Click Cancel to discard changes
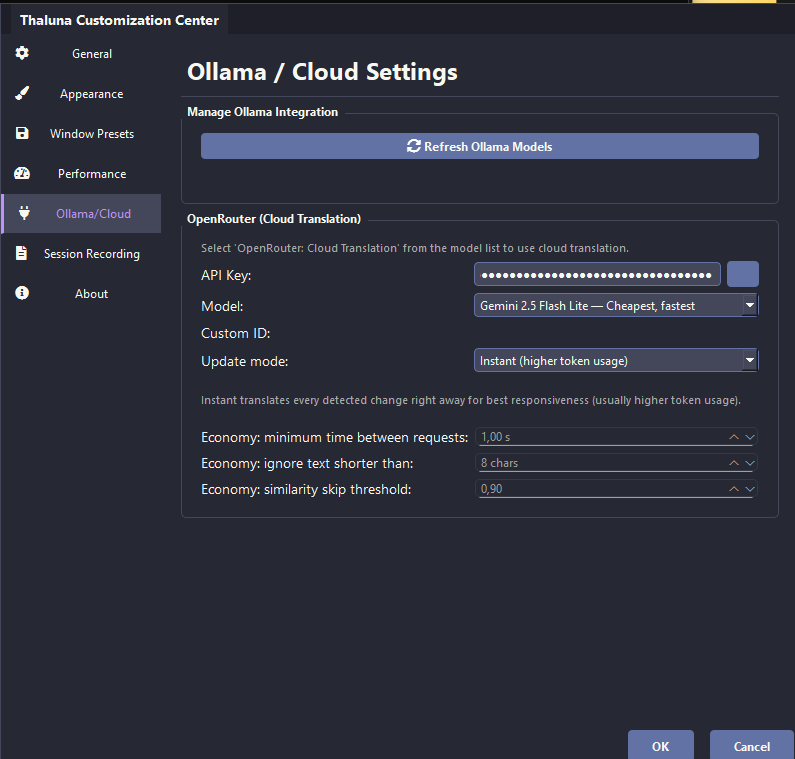 pos(751,746)
